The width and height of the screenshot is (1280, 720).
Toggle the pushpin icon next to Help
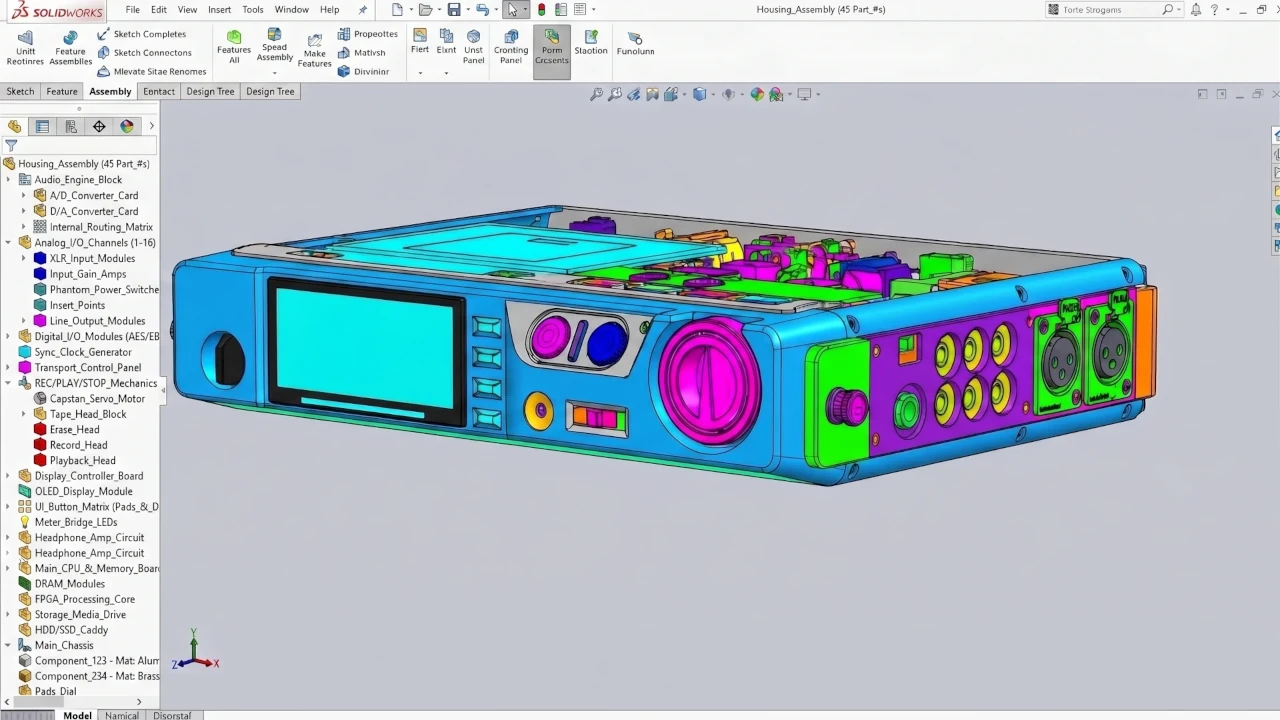click(x=362, y=10)
